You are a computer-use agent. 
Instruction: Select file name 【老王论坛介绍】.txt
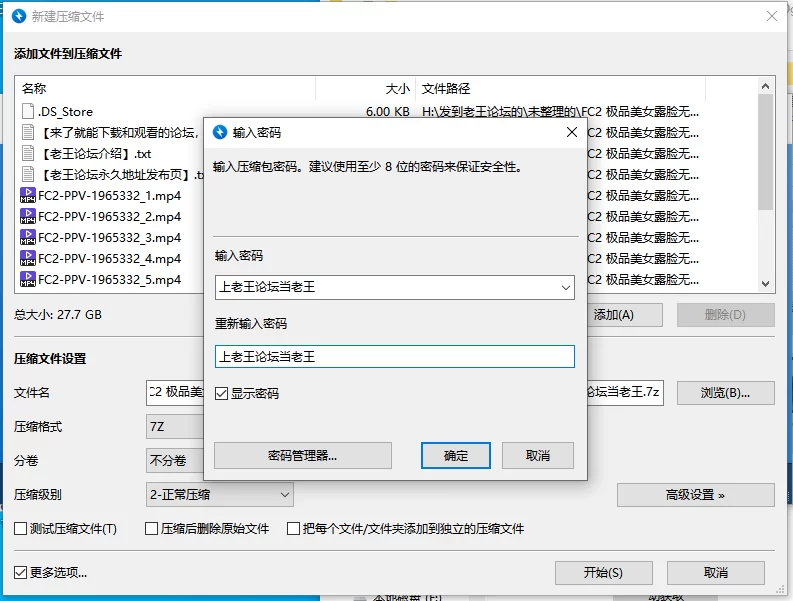[95, 154]
